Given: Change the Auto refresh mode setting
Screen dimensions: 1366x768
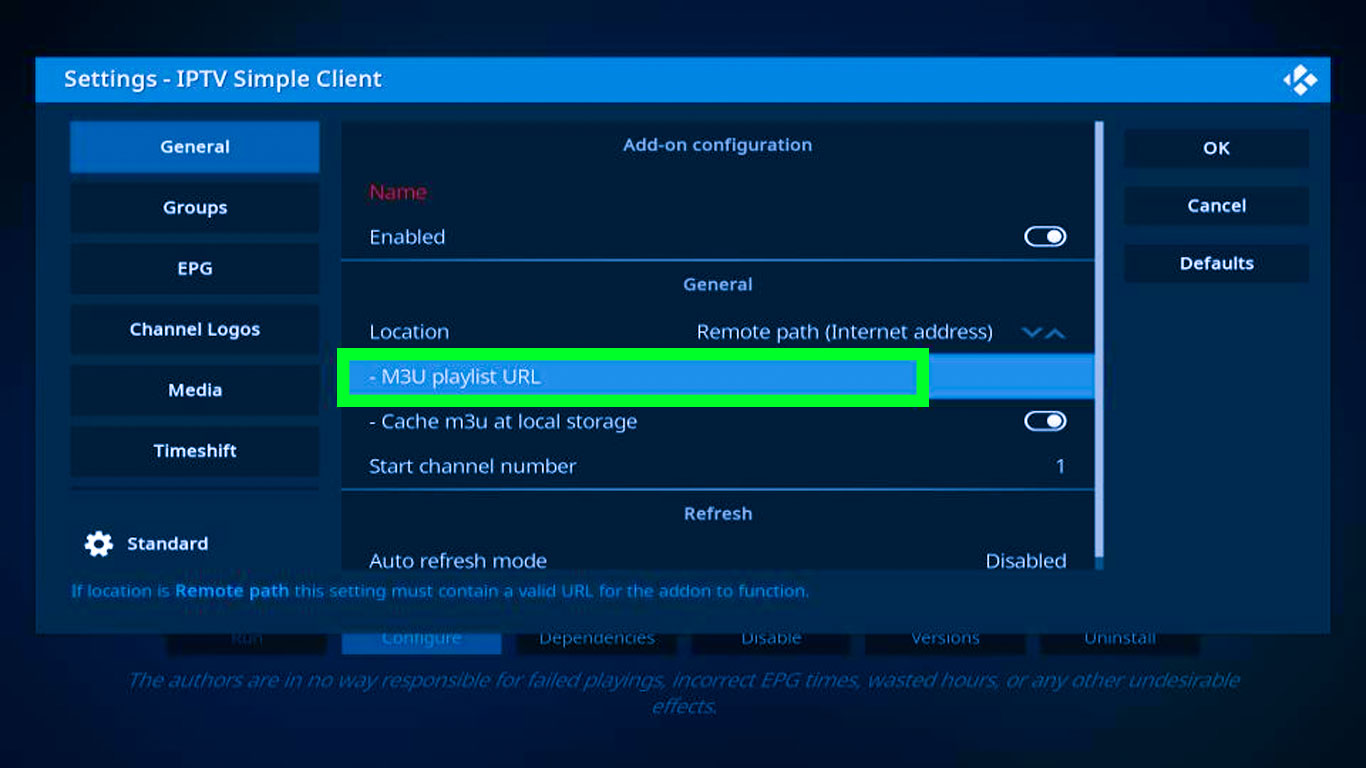Looking at the screenshot, I should [x=718, y=561].
